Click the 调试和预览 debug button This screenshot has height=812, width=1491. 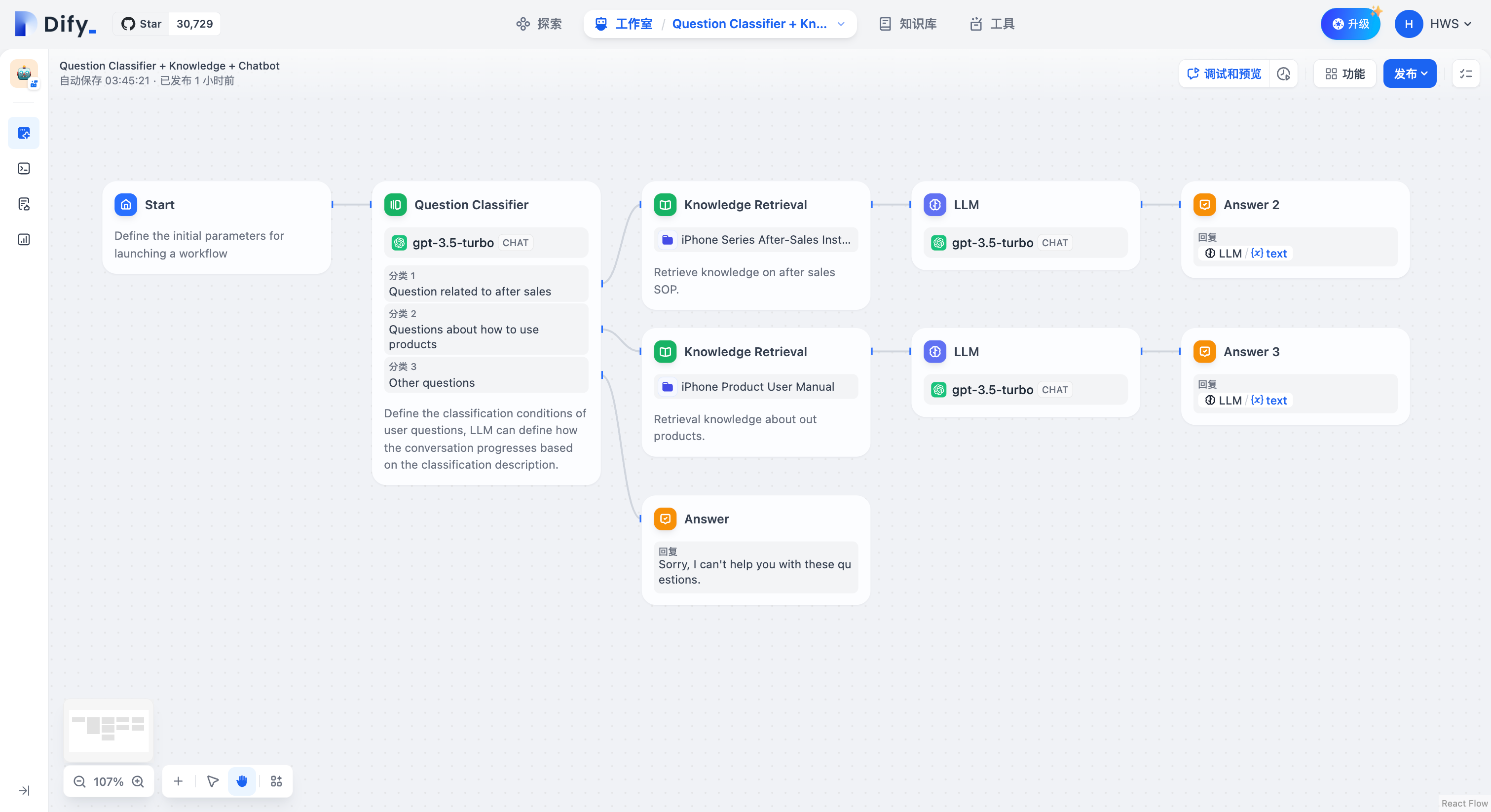[1224, 74]
